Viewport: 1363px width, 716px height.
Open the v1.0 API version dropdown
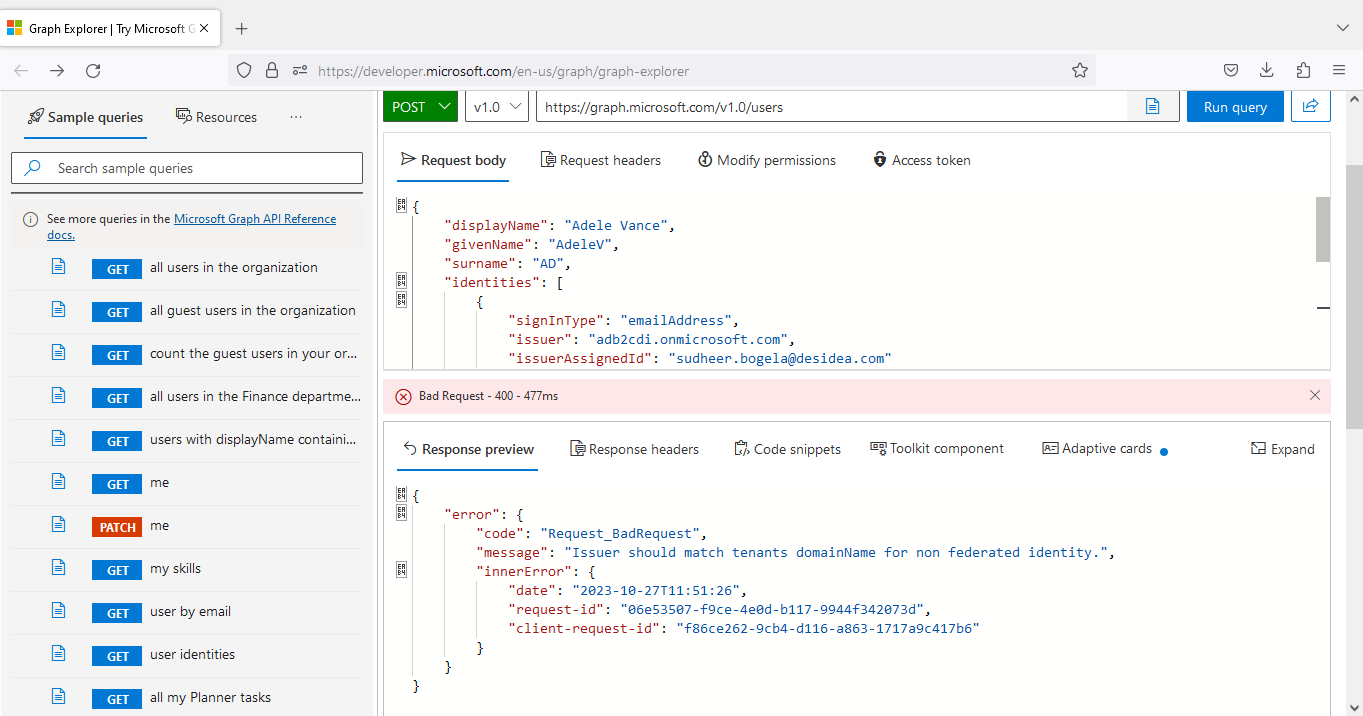coord(497,107)
